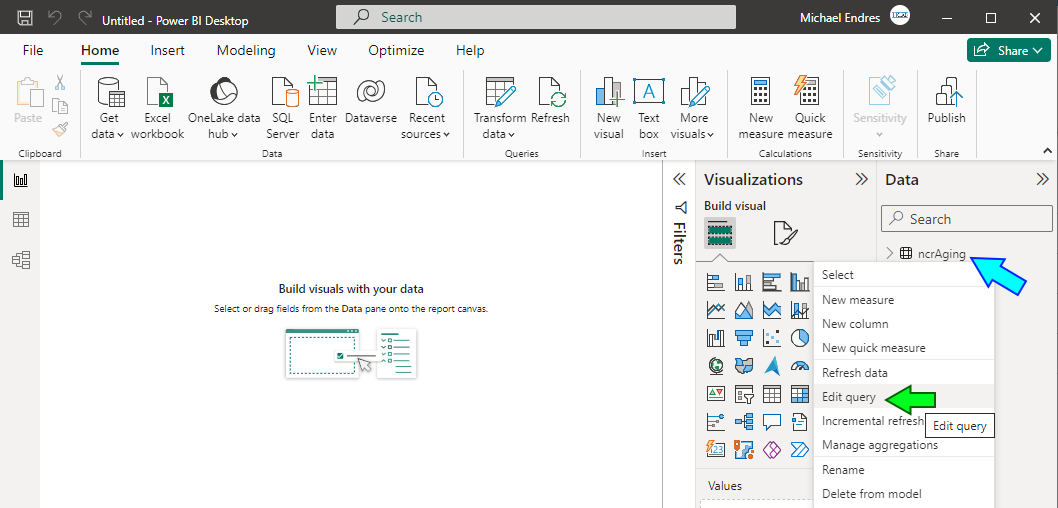The height and width of the screenshot is (508, 1058).
Task: Click the Share button
Action: coord(1009,51)
